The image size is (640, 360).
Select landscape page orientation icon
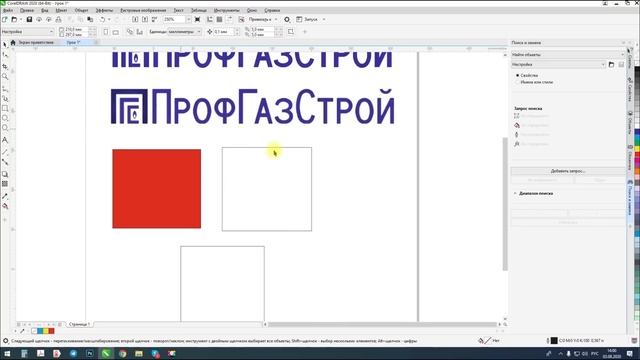[116, 31]
